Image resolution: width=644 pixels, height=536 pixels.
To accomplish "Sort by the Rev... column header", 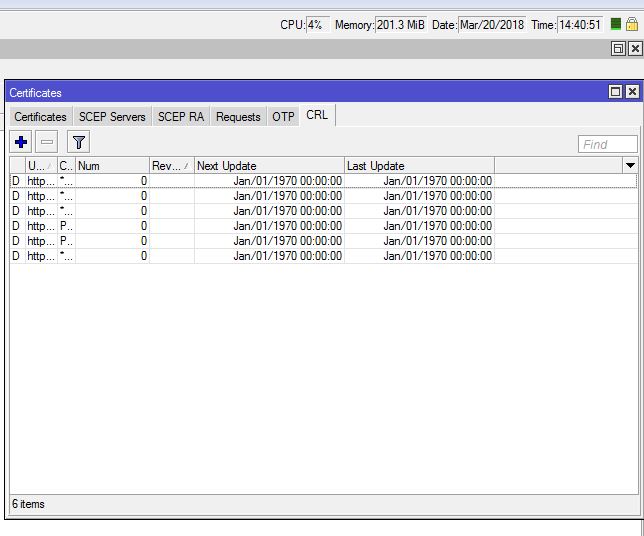I will click(x=172, y=166).
